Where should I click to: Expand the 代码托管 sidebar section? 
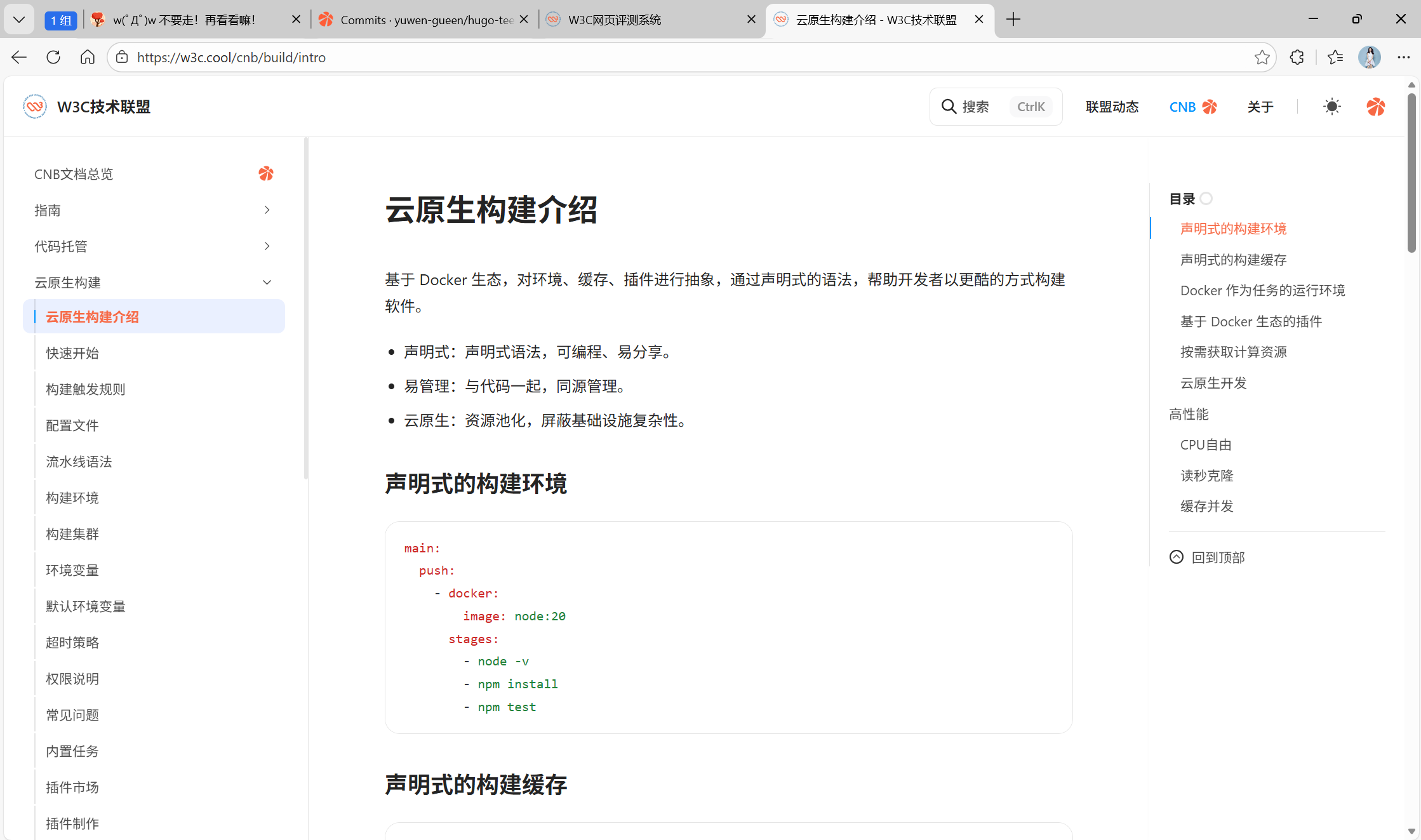(267, 246)
